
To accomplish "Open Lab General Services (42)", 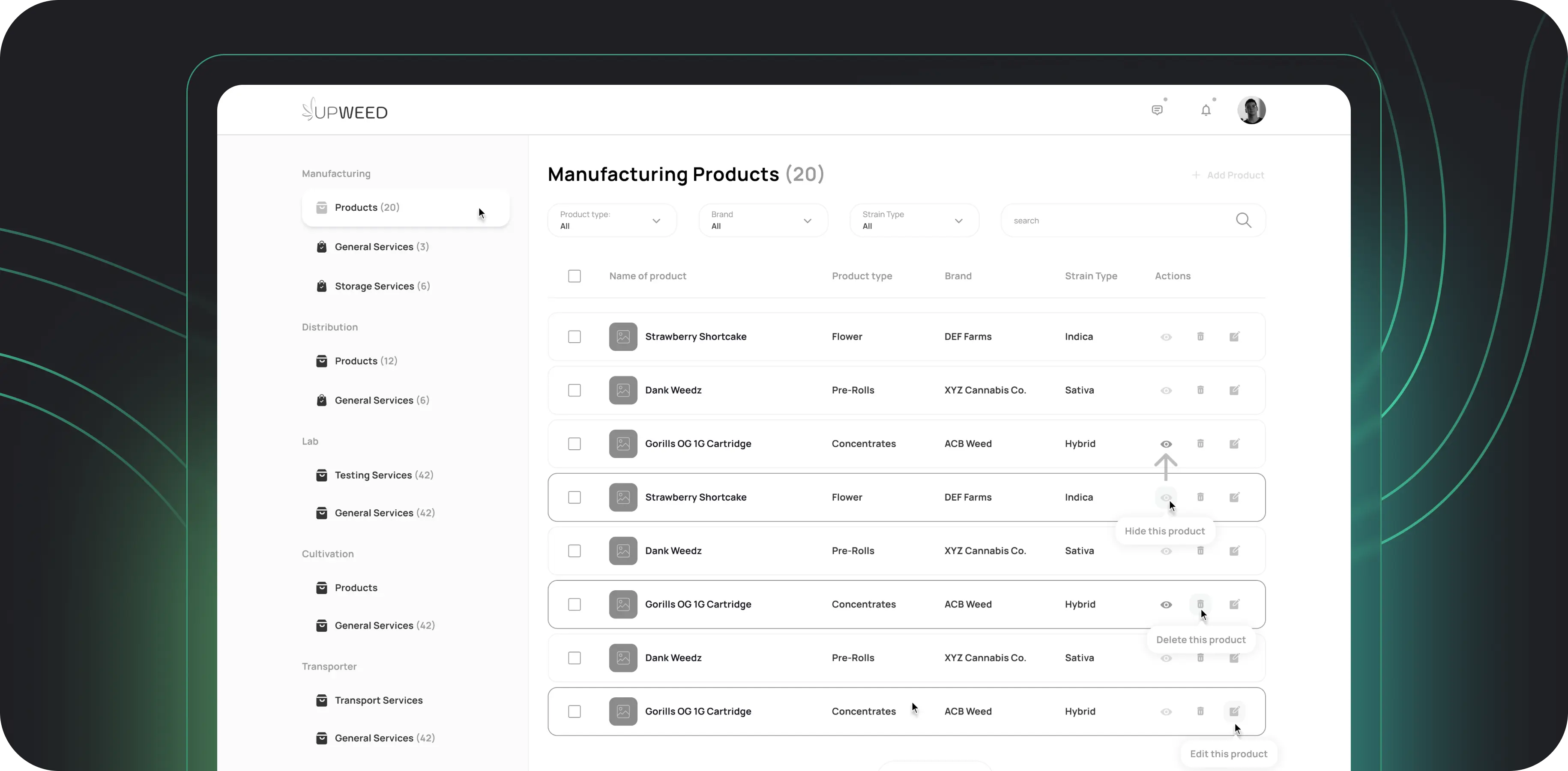I will point(376,513).
